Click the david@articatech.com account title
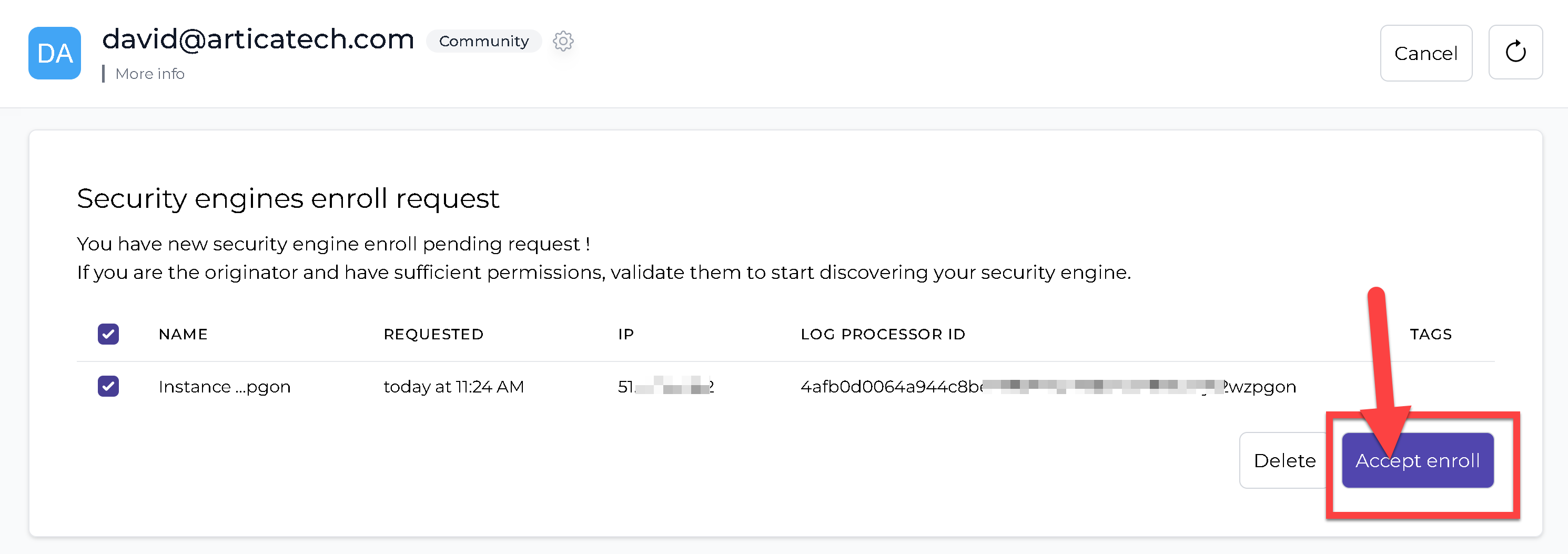The image size is (1568, 554). pyautogui.click(x=258, y=39)
